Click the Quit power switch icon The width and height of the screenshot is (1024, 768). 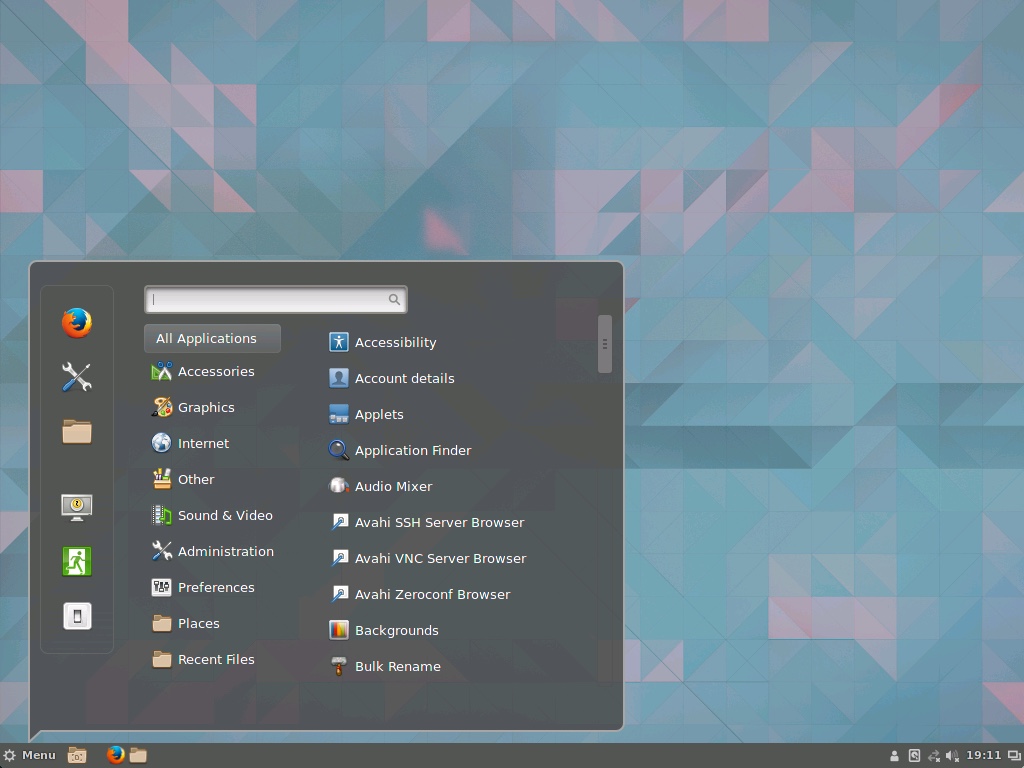(76, 616)
